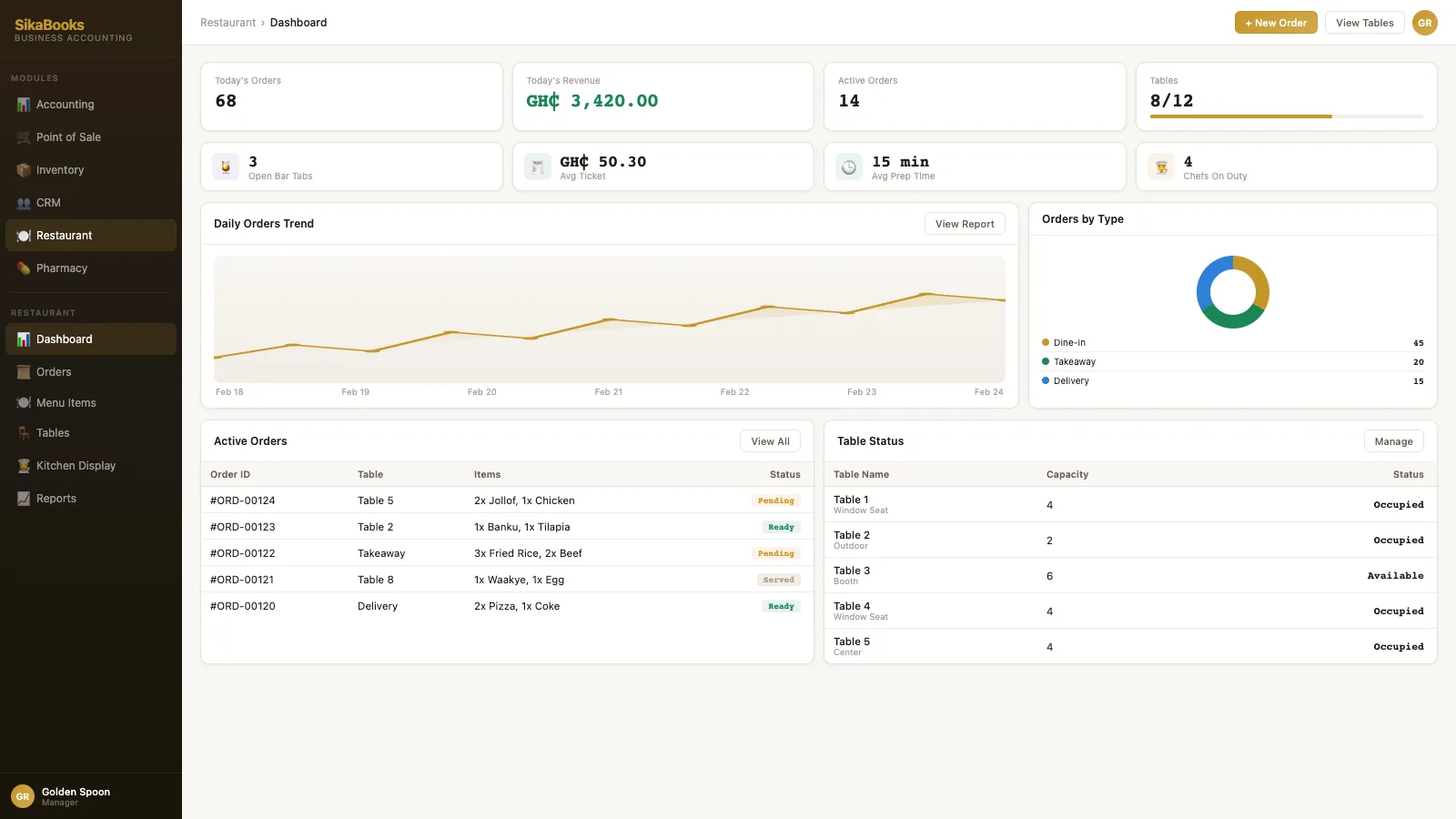Open the Kitchen Display chef icon
Viewport: 1456px width, 819px height.
click(x=24, y=466)
